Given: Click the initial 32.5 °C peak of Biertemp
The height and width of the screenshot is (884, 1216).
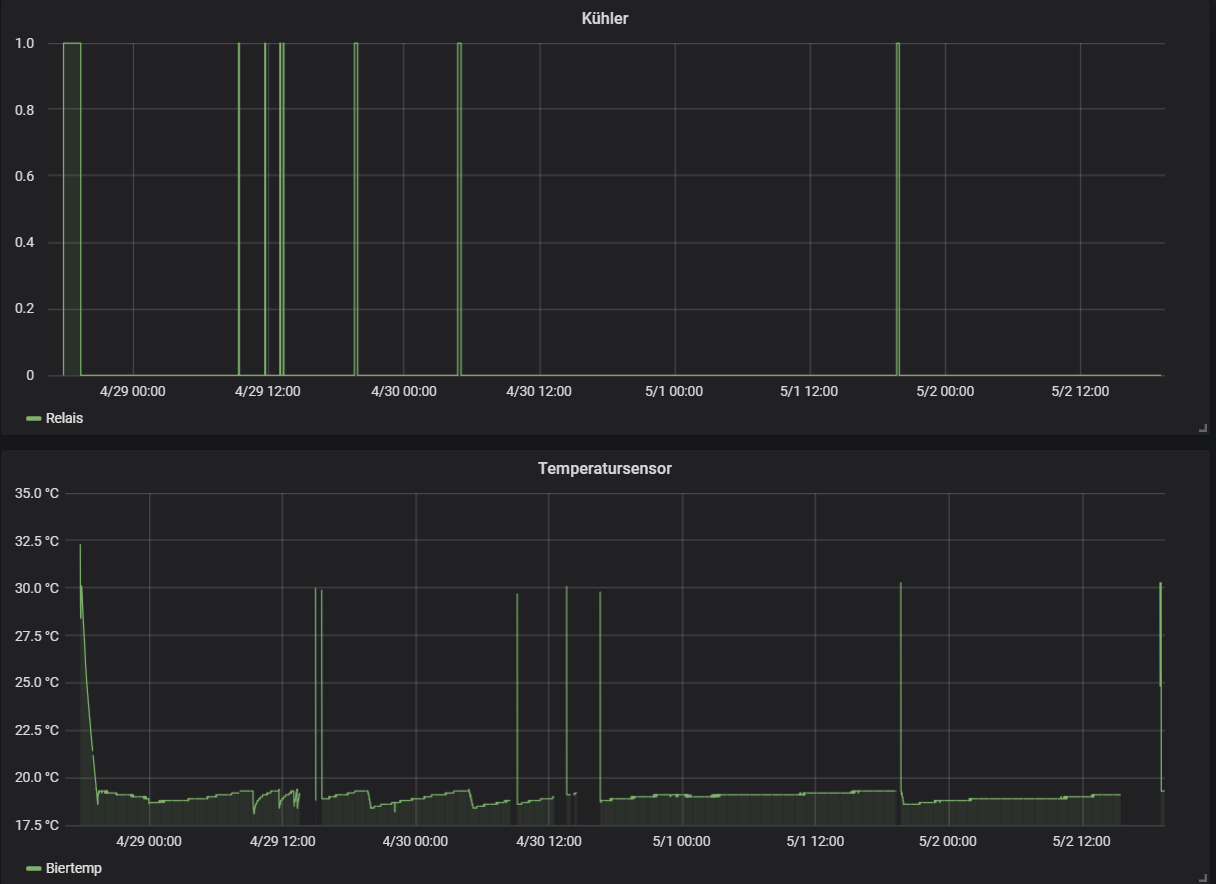Looking at the screenshot, I should click(x=80, y=547).
